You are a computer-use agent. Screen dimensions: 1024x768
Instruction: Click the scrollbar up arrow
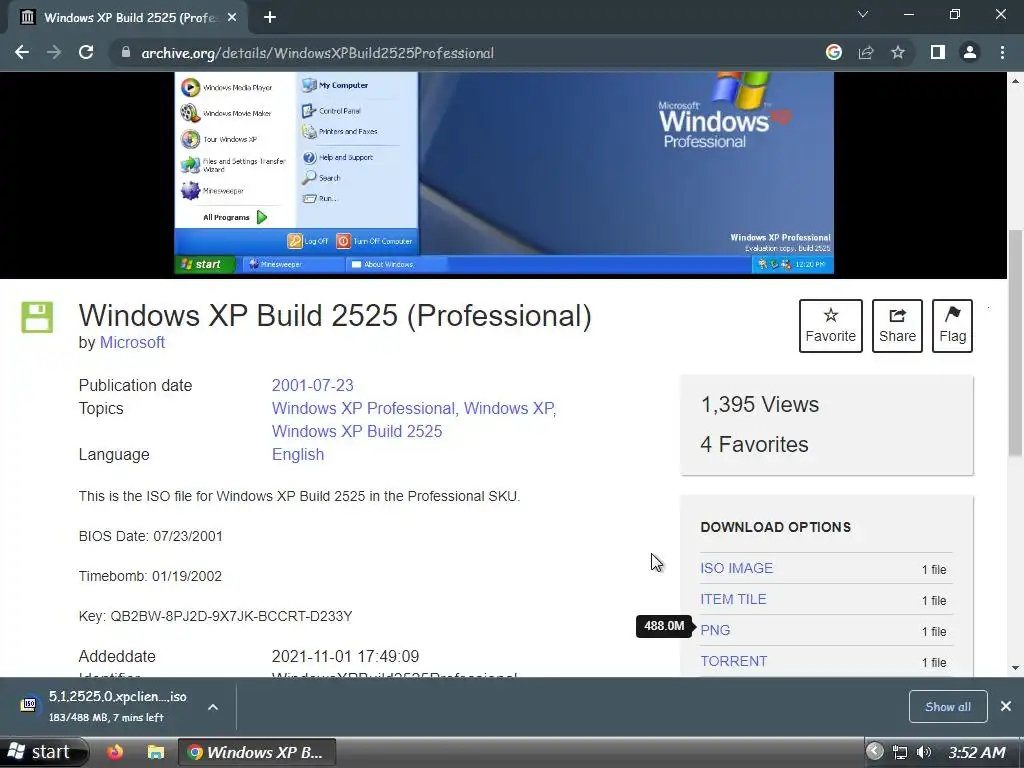1015,81
